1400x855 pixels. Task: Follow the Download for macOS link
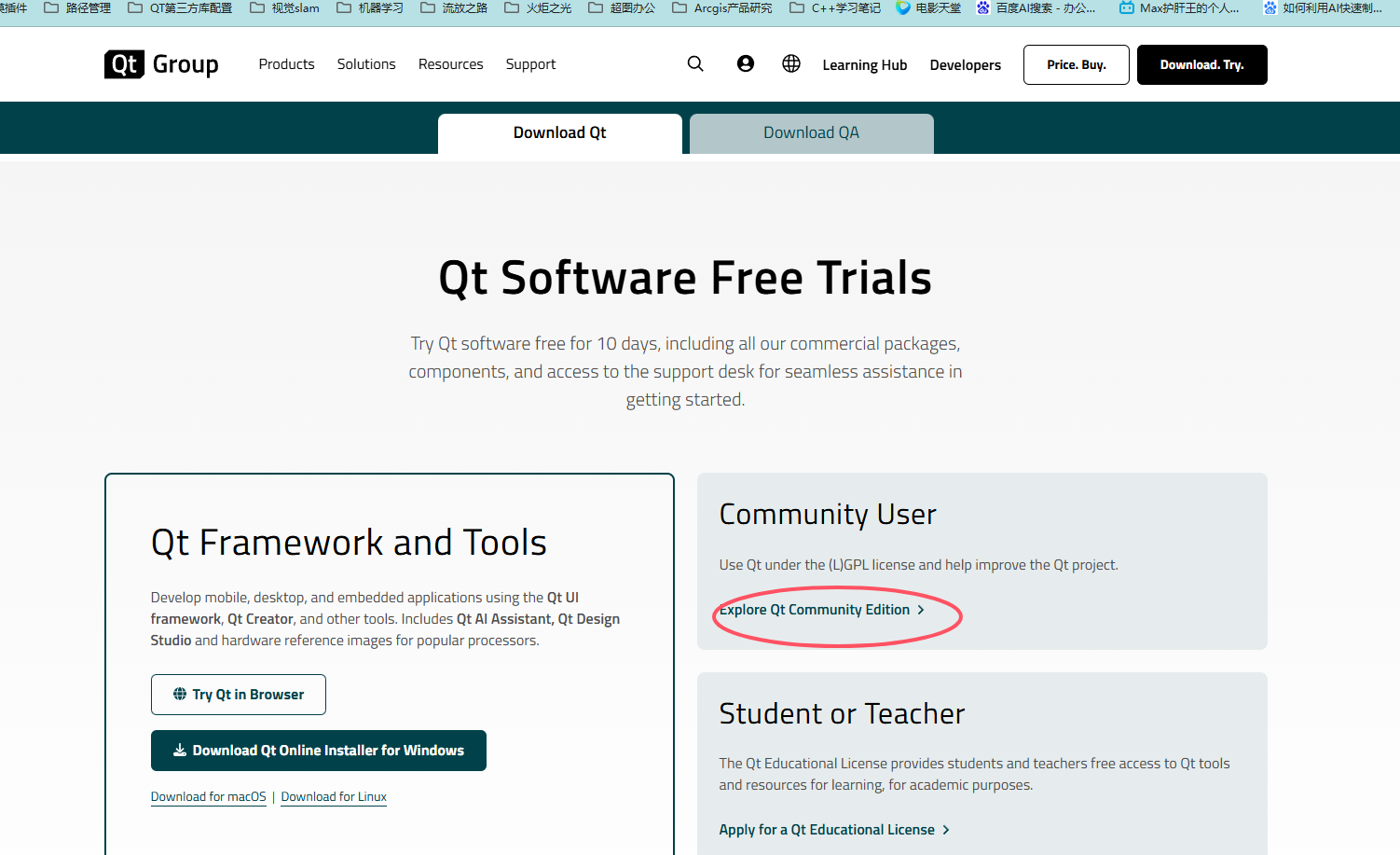pyautogui.click(x=209, y=797)
